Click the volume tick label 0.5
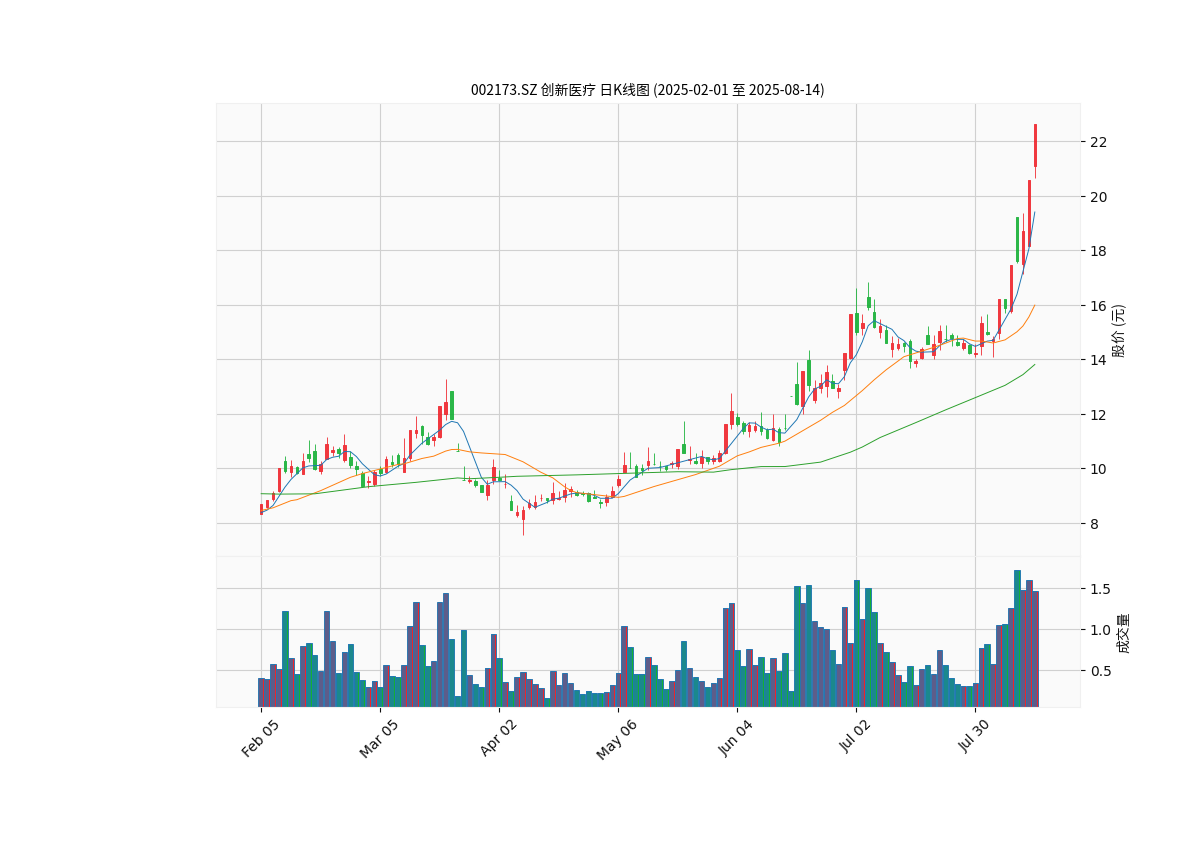The image size is (1200, 862). pos(1099,671)
